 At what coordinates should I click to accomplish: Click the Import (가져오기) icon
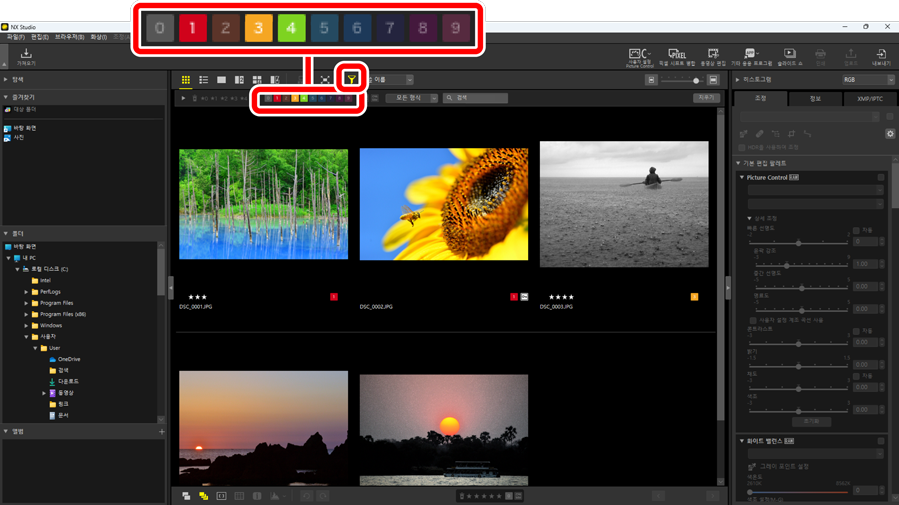pos(26,57)
